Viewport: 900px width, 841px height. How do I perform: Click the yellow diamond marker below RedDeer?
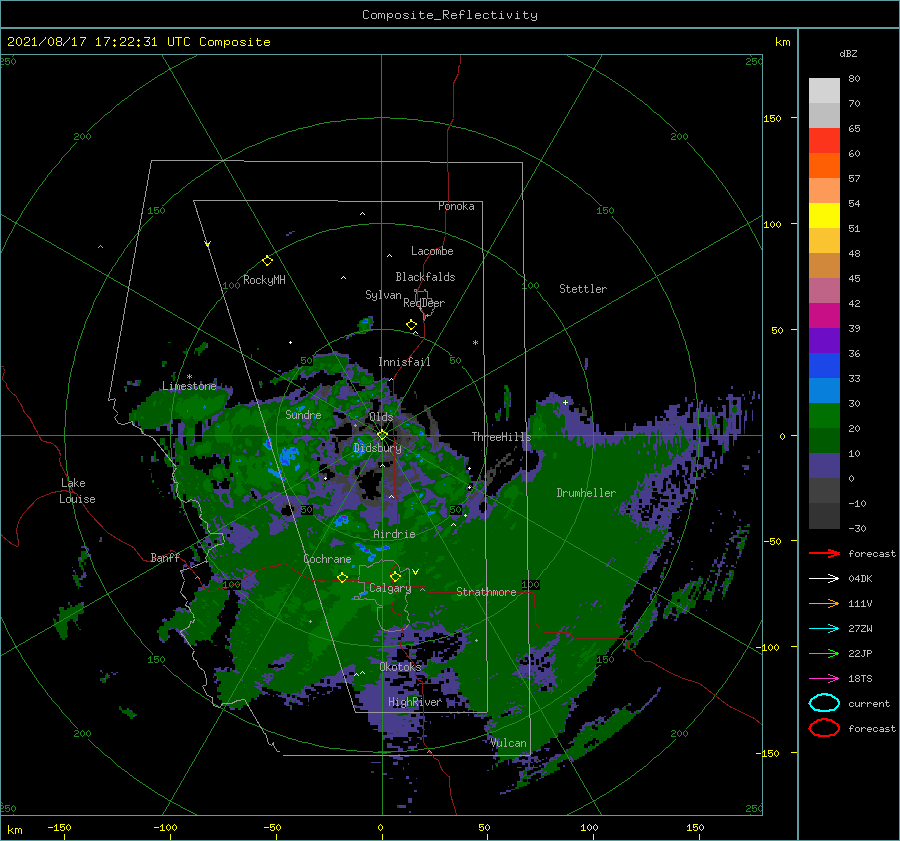tap(412, 324)
